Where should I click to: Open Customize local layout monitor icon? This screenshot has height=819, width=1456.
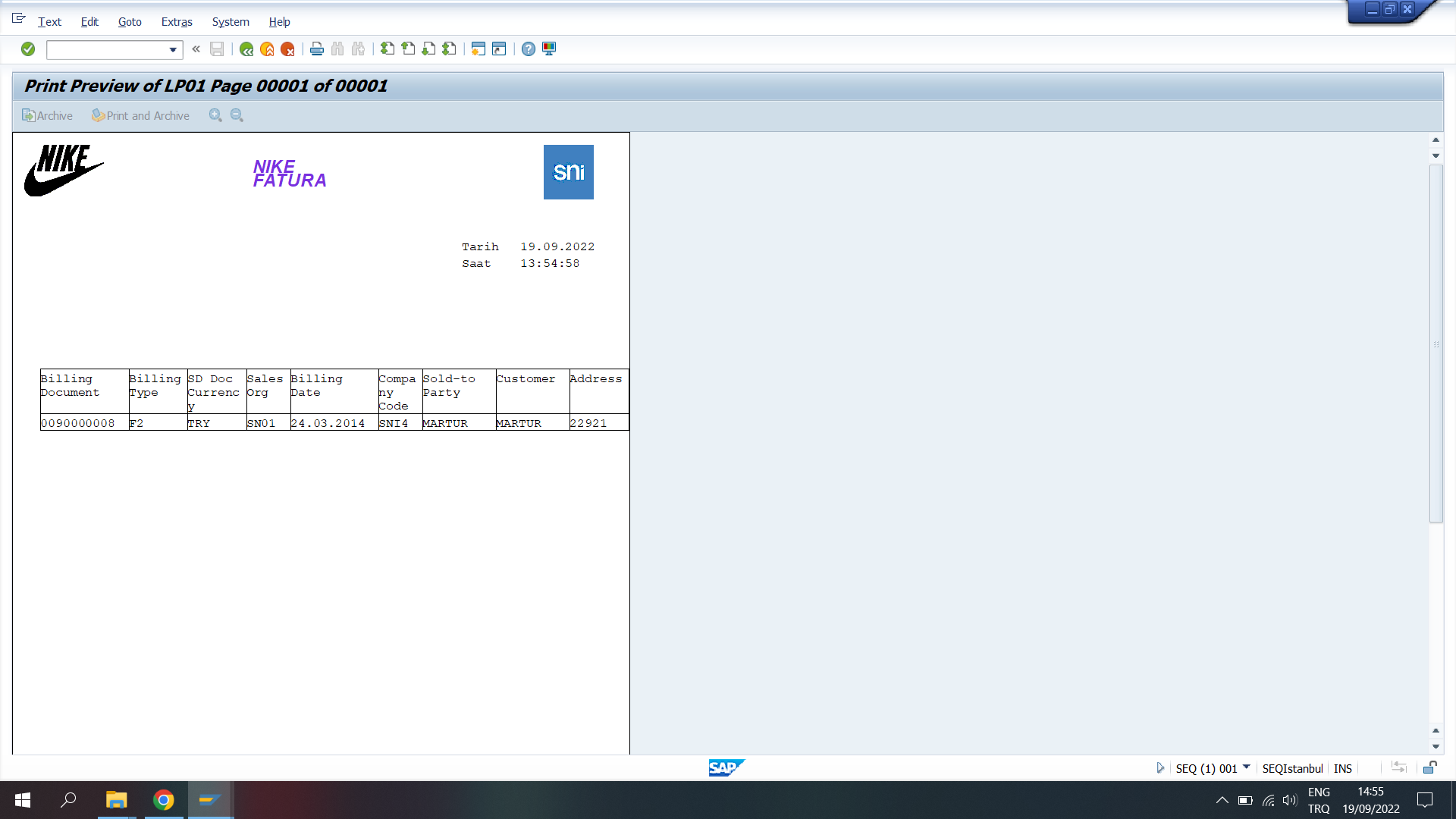coord(549,49)
